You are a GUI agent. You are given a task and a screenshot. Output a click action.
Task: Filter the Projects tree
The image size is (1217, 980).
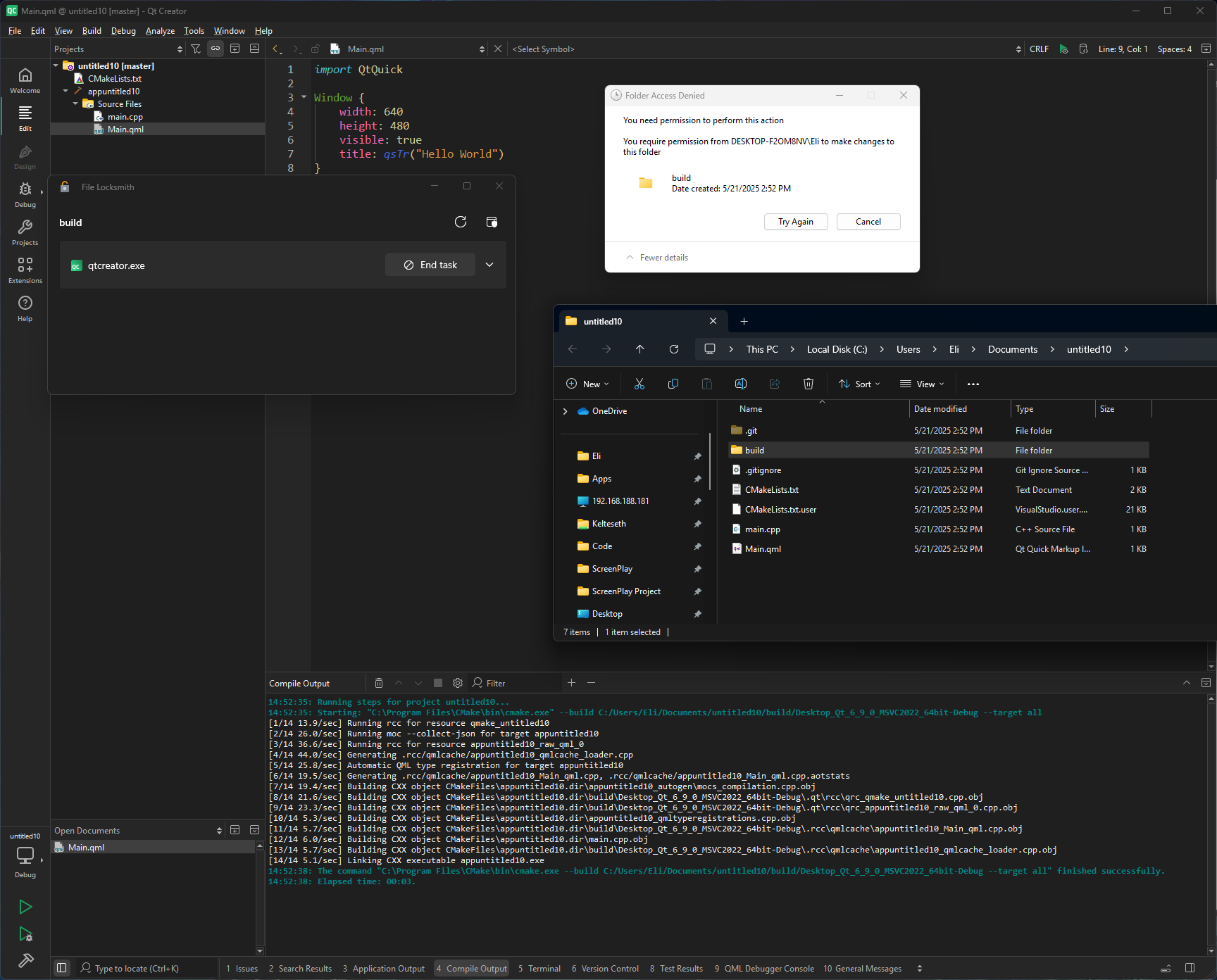196,49
